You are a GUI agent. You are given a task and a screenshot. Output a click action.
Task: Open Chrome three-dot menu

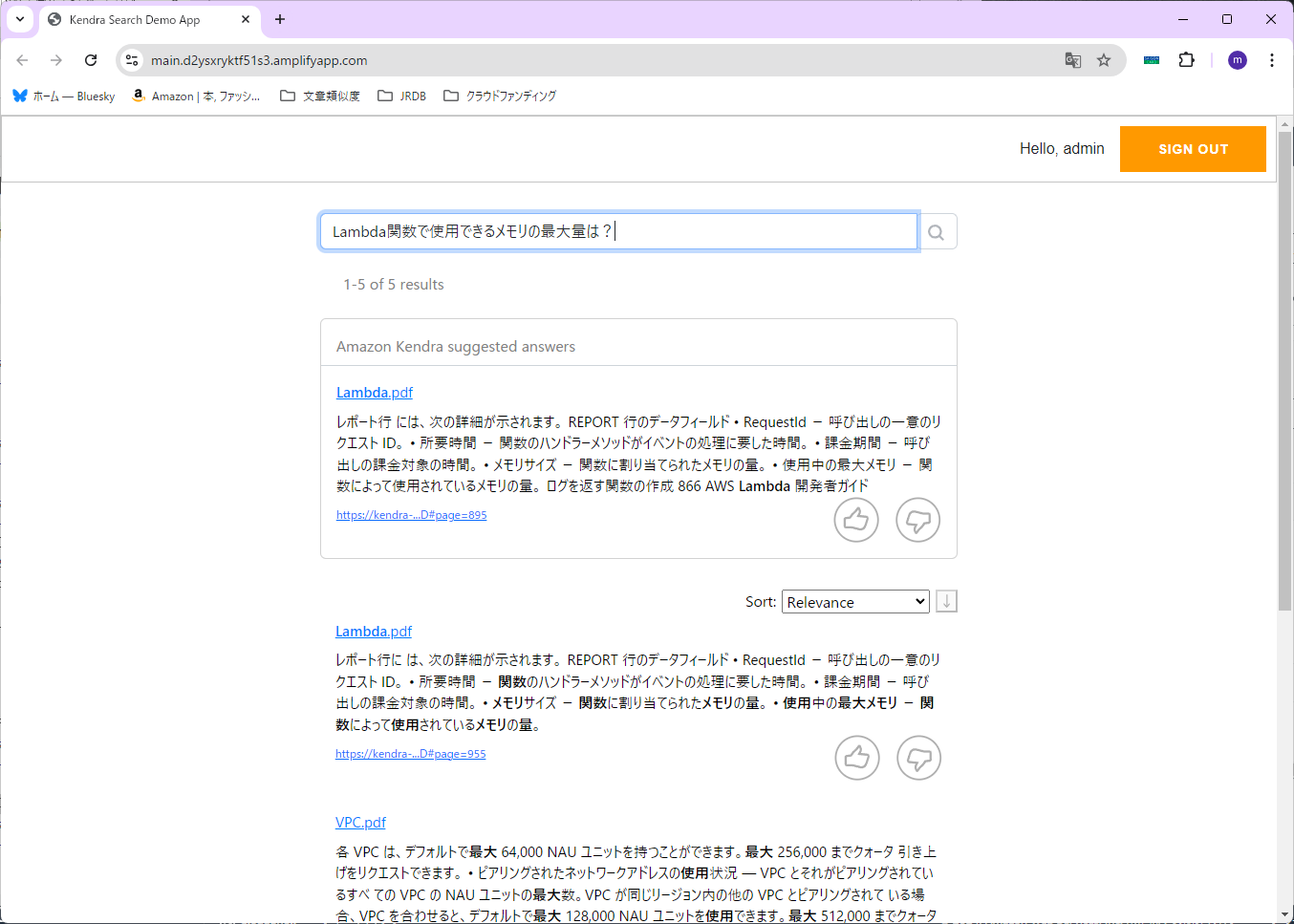(x=1272, y=60)
